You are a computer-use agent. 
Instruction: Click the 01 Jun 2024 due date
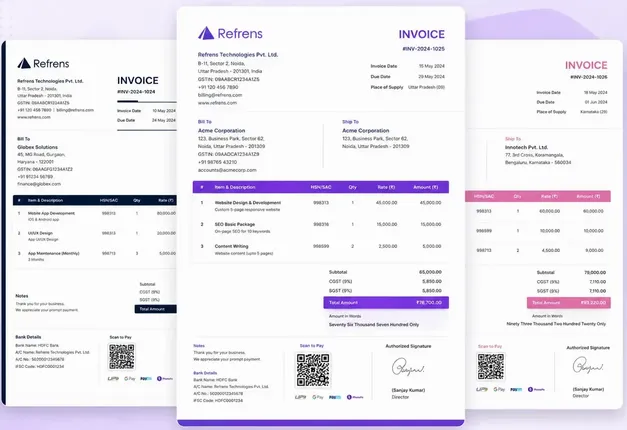pos(596,102)
